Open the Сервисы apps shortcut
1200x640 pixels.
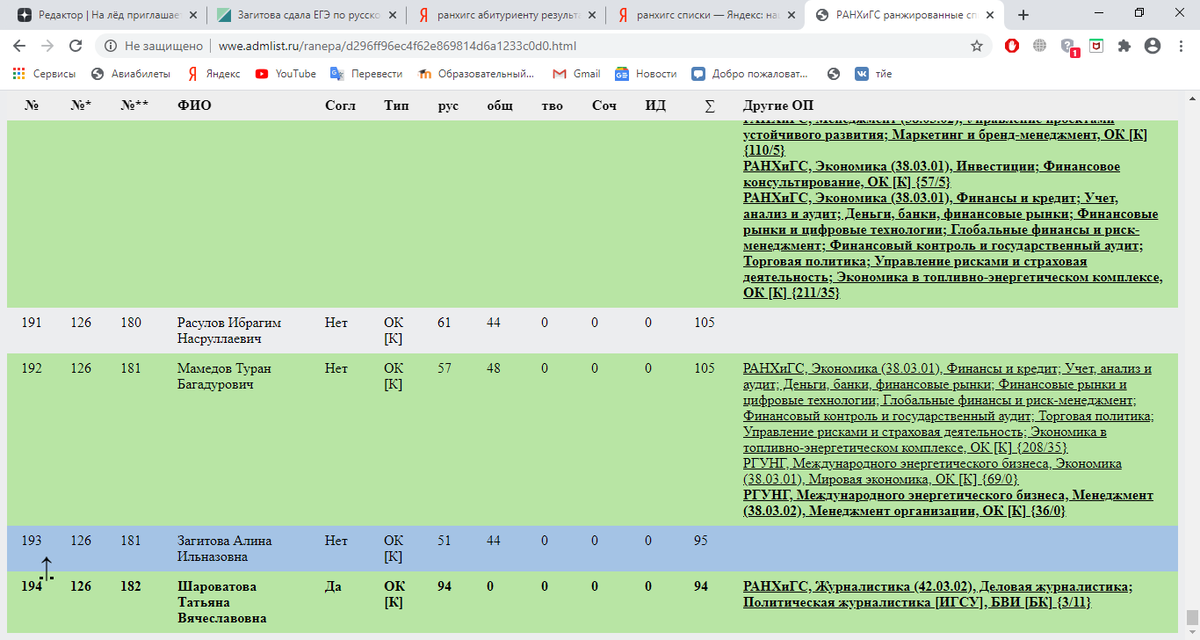(44, 74)
